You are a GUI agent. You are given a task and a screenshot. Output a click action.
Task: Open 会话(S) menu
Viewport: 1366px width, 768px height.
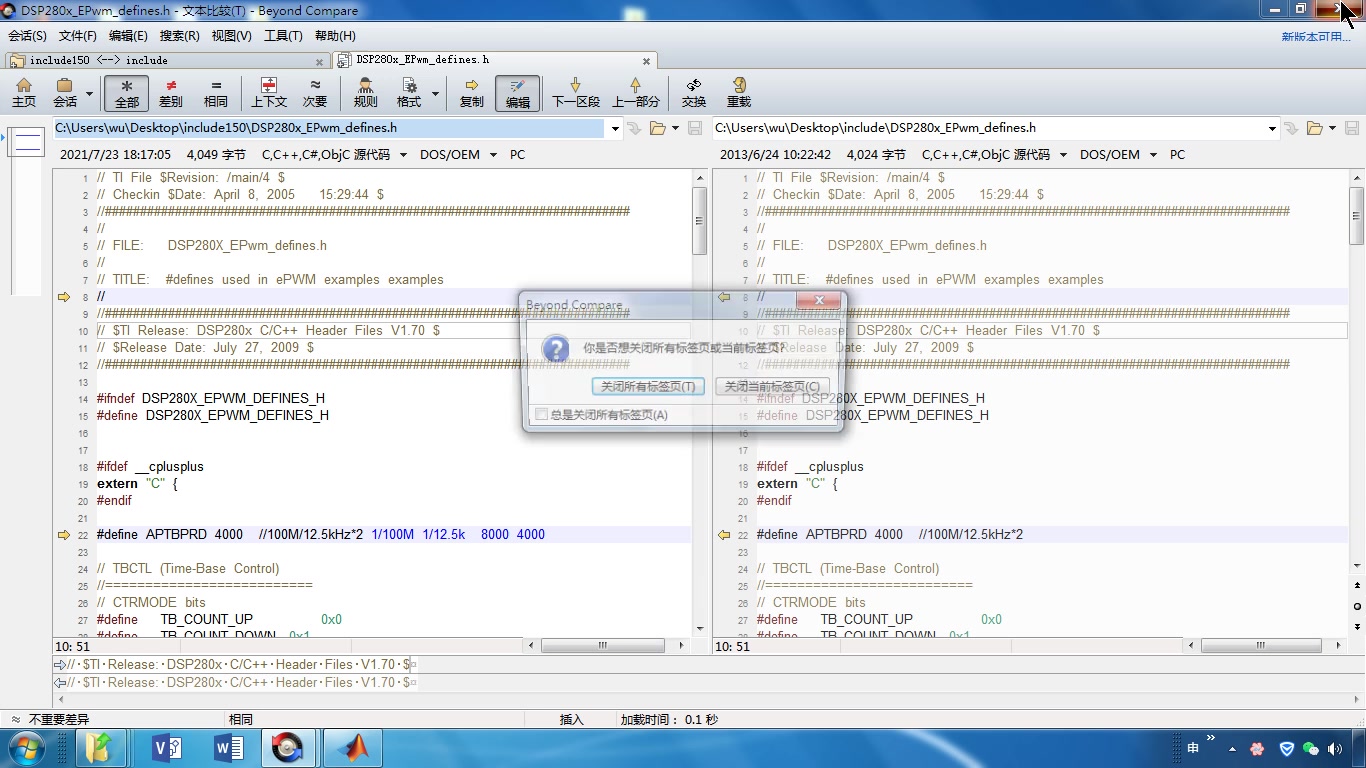[28, 36]
